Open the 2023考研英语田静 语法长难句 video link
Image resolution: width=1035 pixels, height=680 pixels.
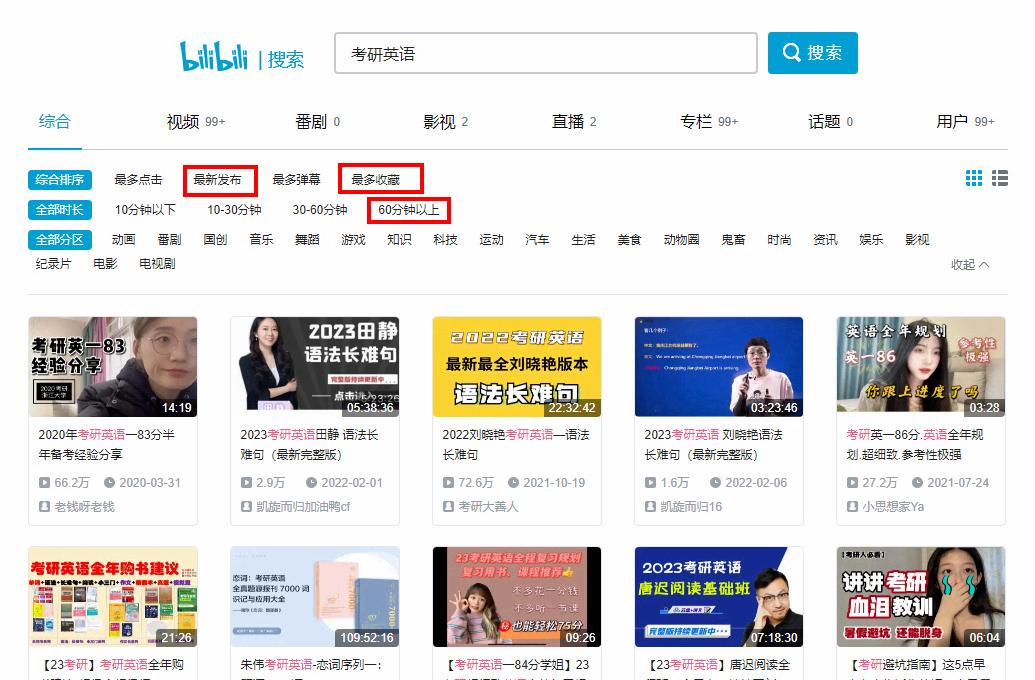point(307,446)
